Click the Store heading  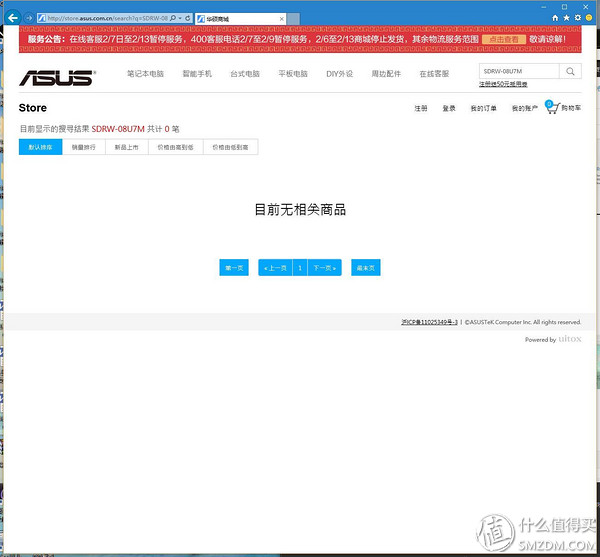pos(33,108)
